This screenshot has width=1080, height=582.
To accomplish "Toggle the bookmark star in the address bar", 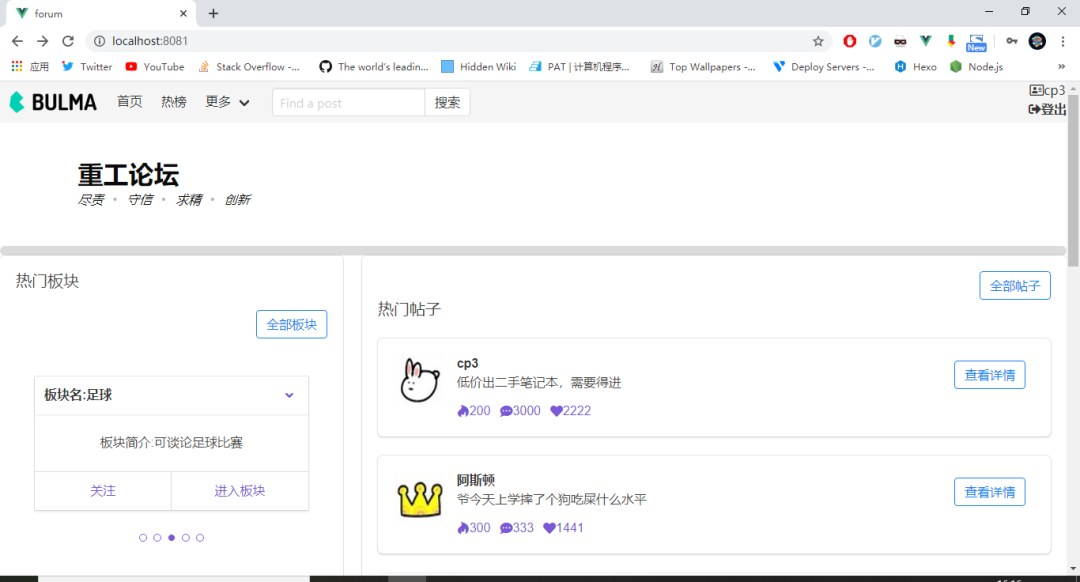I will click(x=818, y=41).
